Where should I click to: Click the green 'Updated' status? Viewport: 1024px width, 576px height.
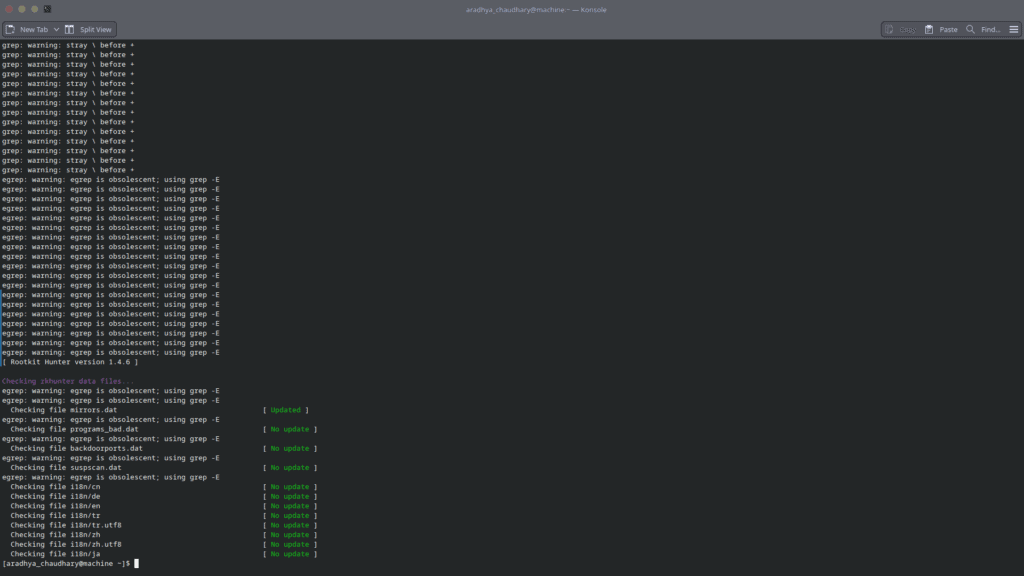pos(285,410)
